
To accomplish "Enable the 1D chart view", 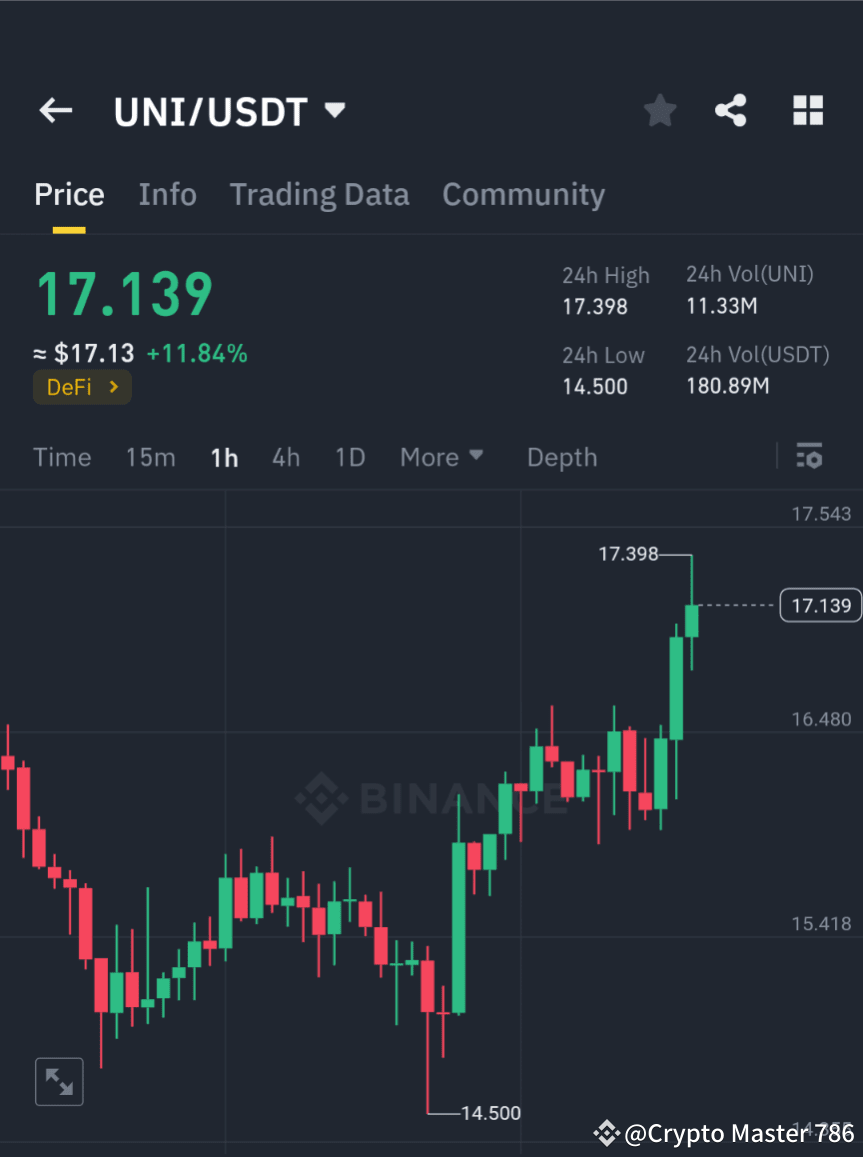I will click(350, 457).
